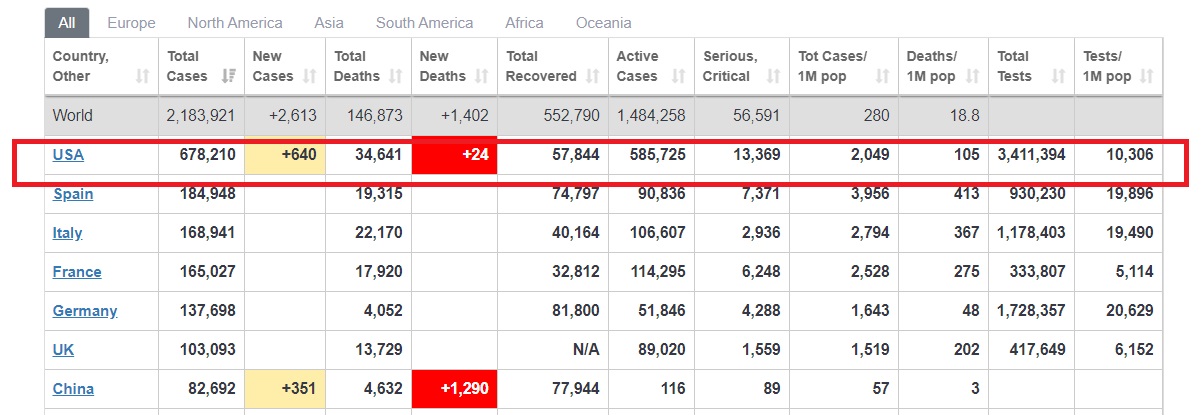Open the Germany link
Viewport: 1202px width, 415px height.
tap(85, 311)
